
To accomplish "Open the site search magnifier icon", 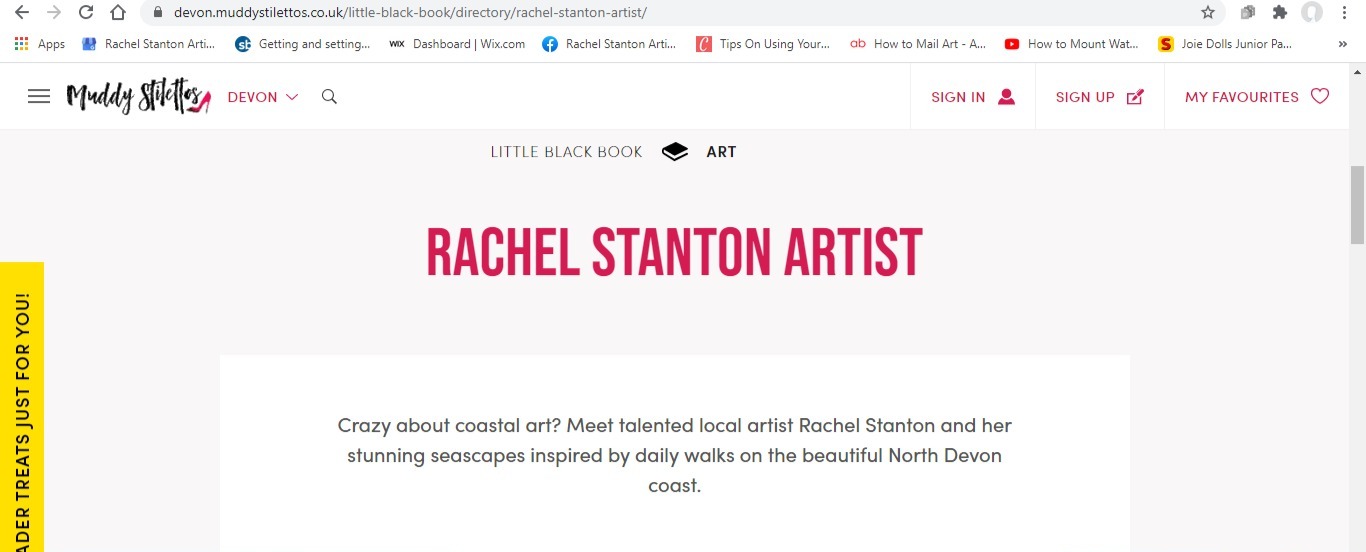I will point(329,97).
